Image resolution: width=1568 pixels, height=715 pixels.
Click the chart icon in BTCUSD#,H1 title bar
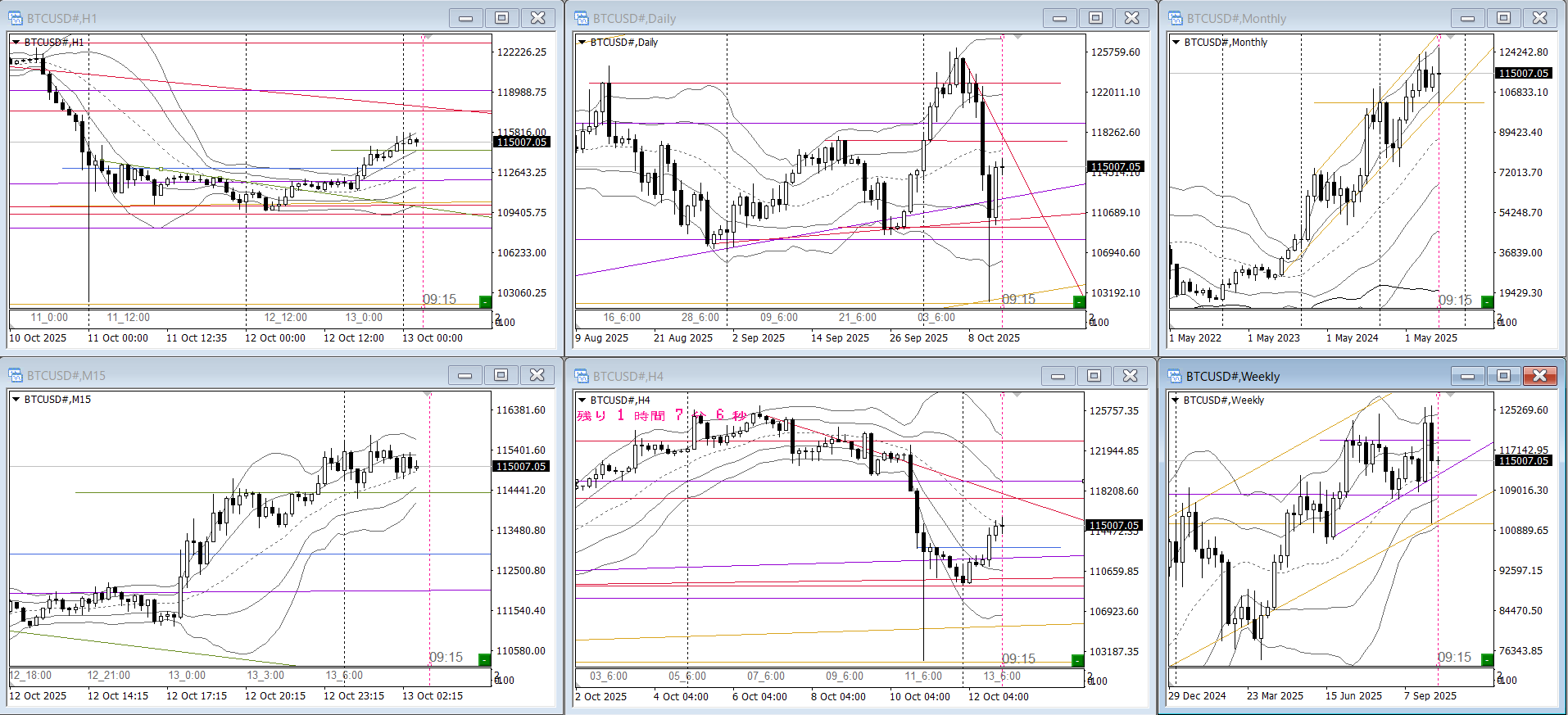[x=16, y=18]
